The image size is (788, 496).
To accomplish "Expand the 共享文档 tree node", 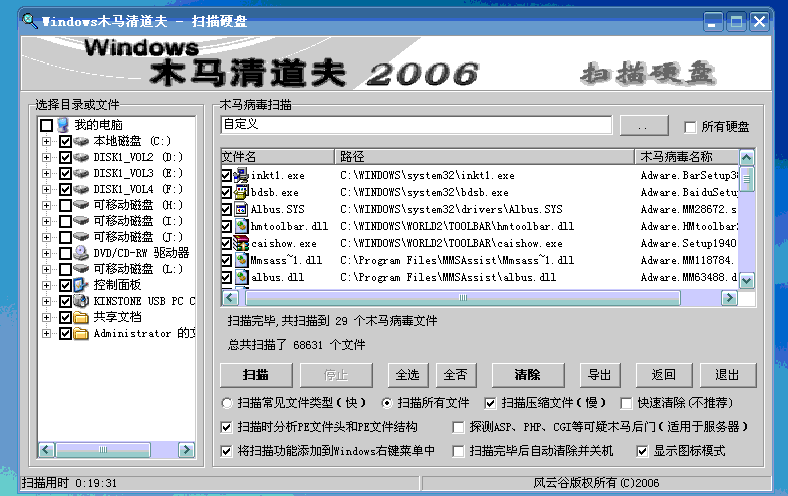I will point(46,317).
